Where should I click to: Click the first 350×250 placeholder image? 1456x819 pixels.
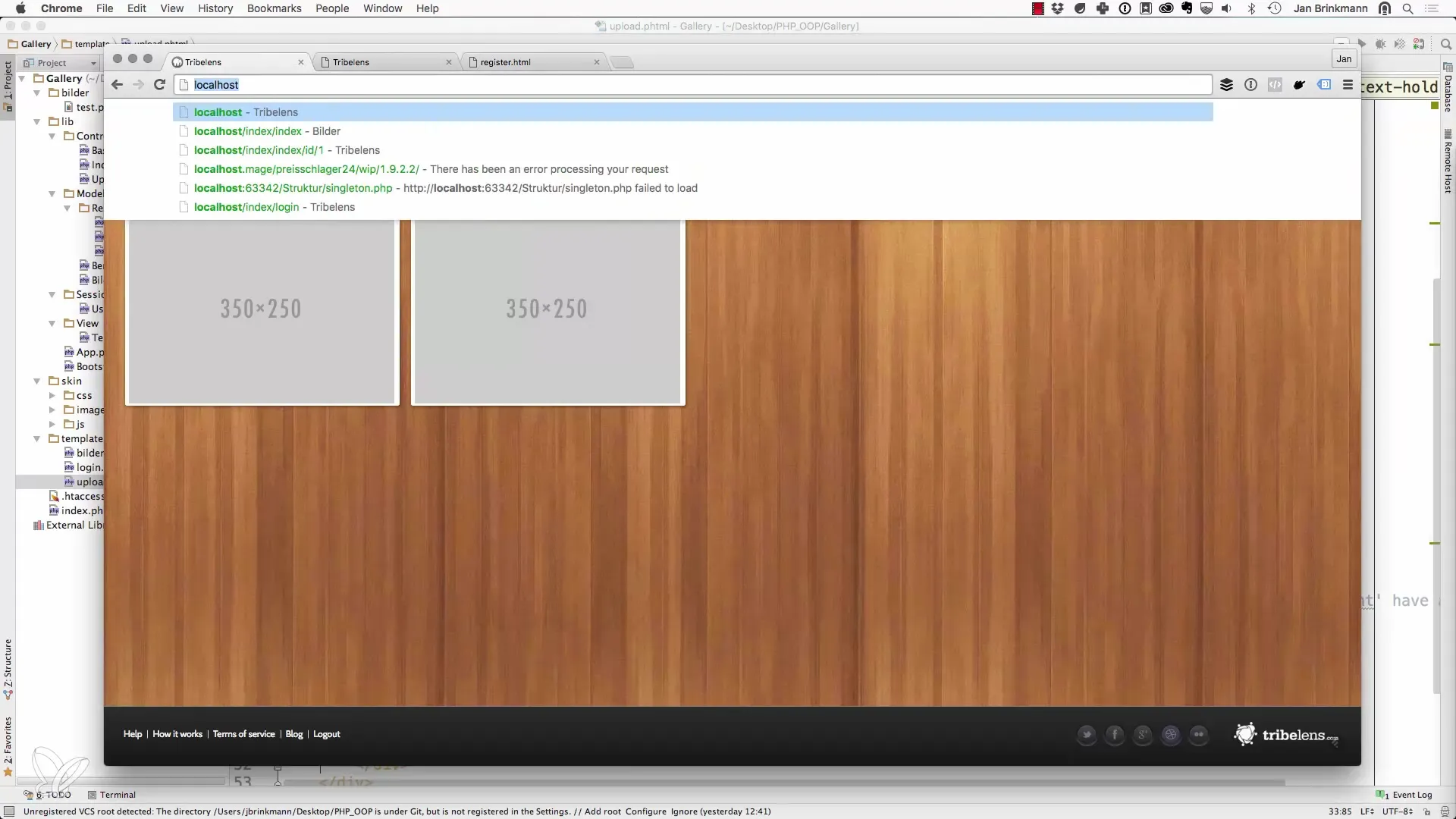(x=262, y=312)
